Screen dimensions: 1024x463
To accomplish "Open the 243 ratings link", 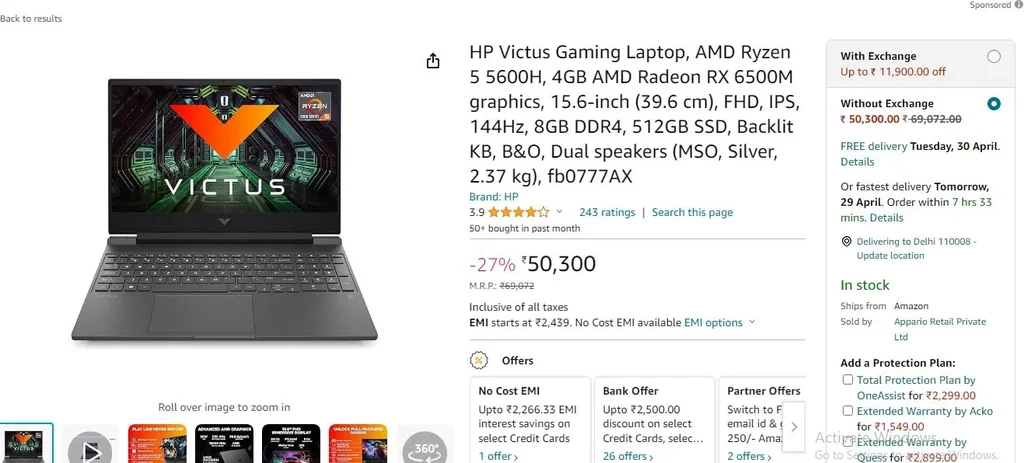I will tap(607, 212).
